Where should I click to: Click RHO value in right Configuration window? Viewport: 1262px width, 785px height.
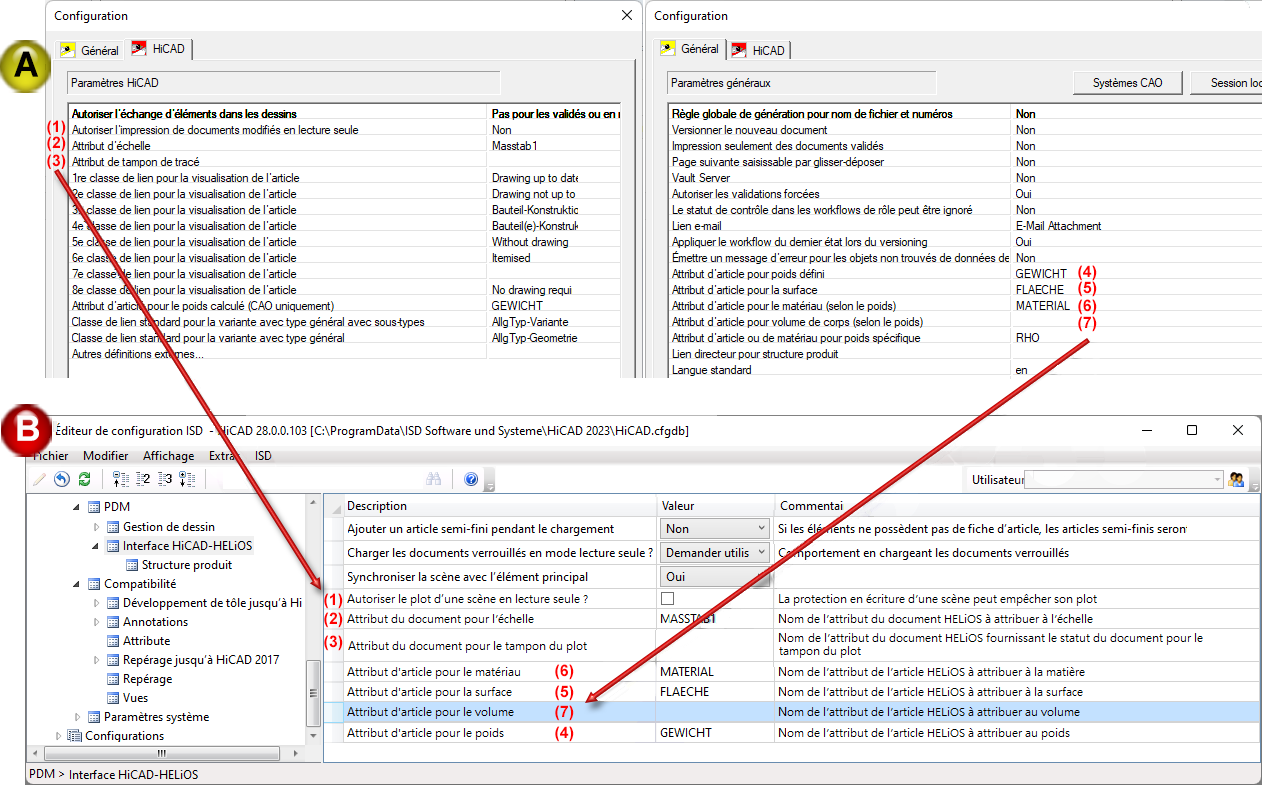point(1027,338)
